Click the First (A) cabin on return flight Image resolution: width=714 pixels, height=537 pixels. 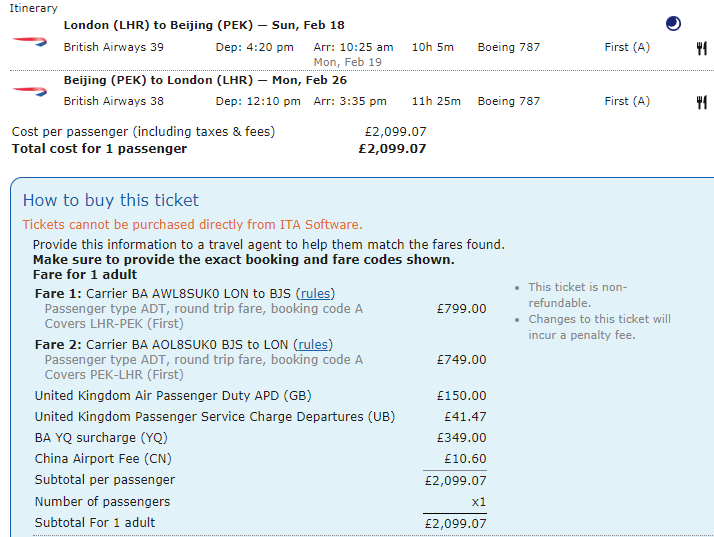(627, 101)
